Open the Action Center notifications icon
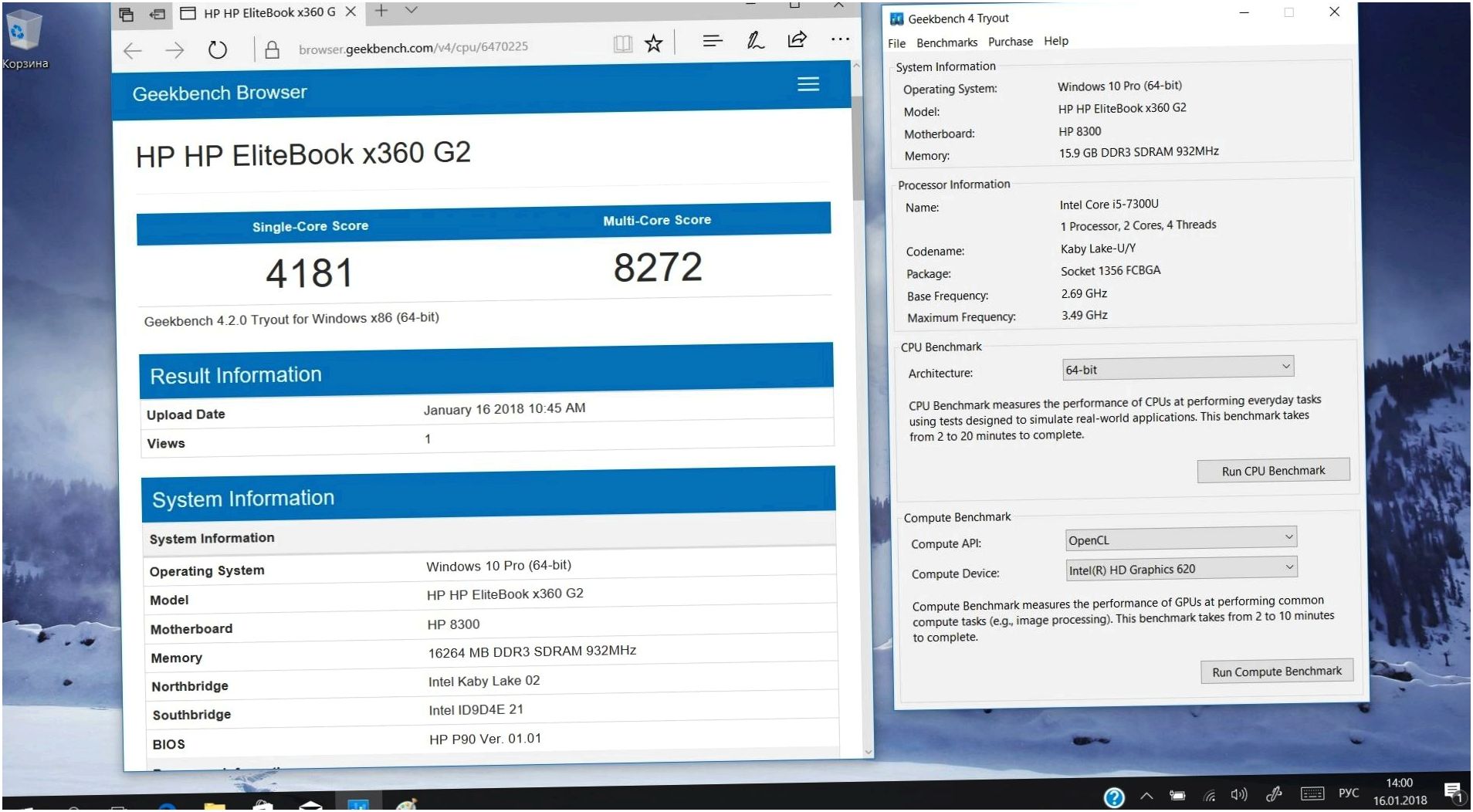 (x=1454, y=792)
